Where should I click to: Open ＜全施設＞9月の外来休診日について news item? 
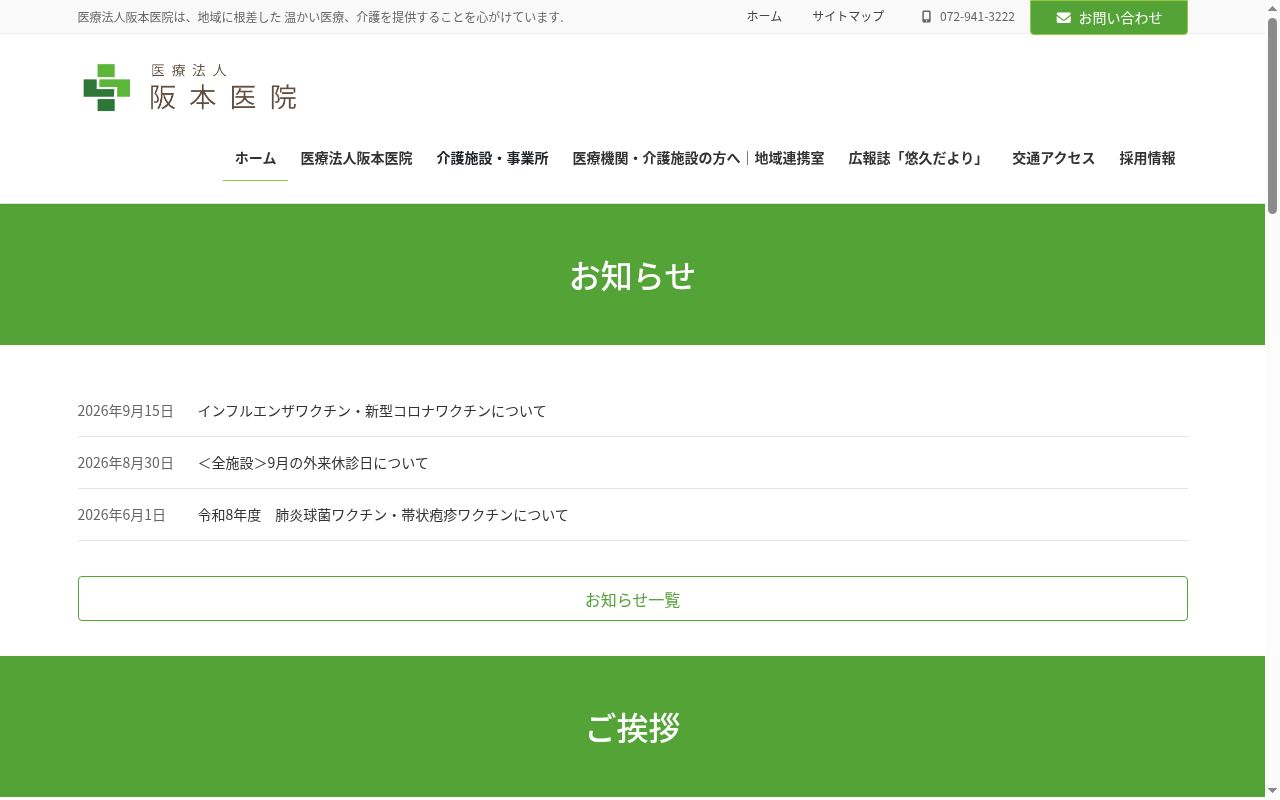[313, 463]
